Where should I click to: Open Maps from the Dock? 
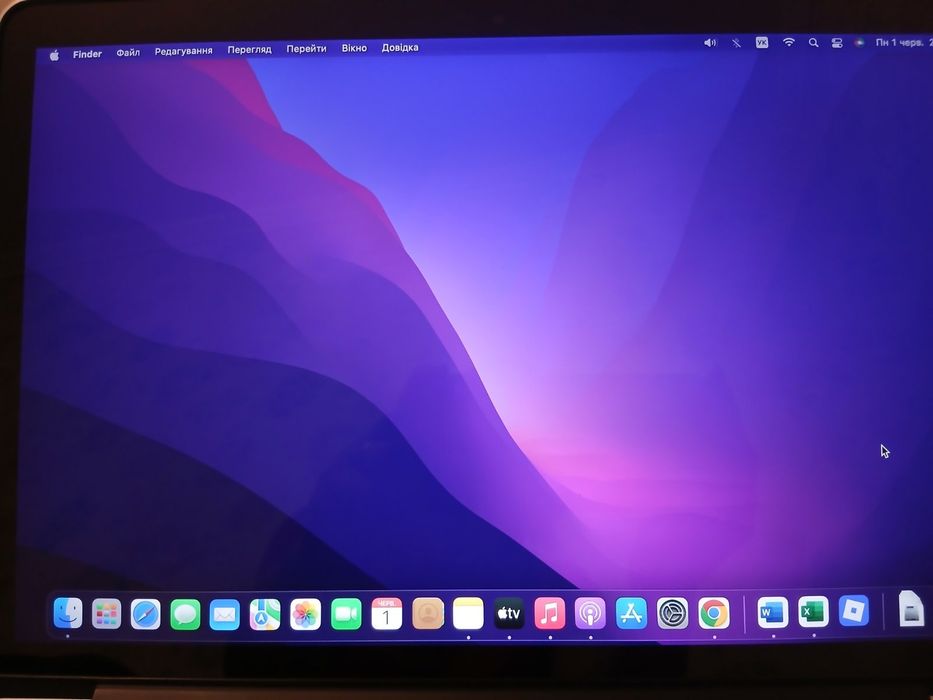(265, 614)
